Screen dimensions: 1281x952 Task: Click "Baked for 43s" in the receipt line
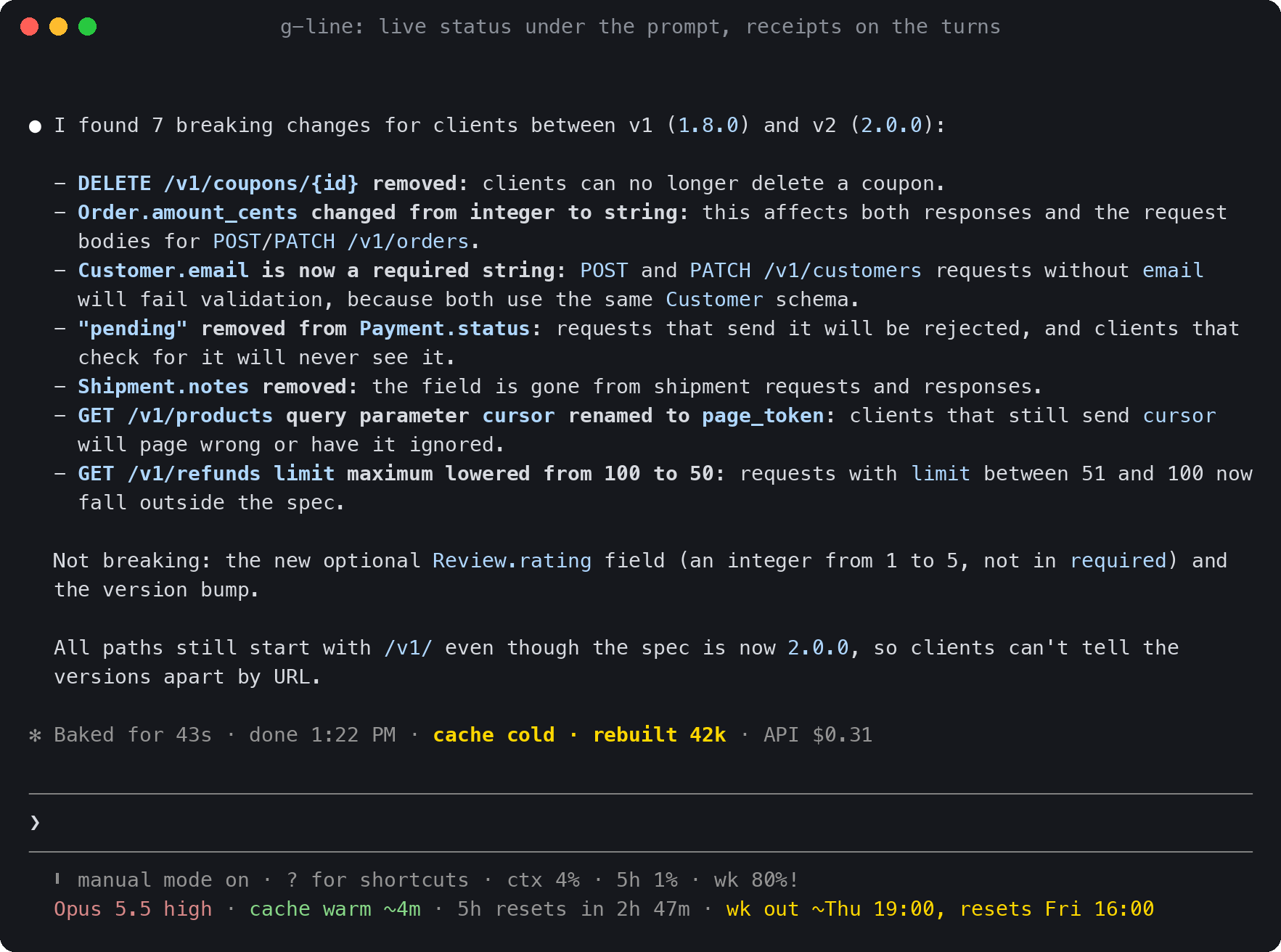click(133, 735)
